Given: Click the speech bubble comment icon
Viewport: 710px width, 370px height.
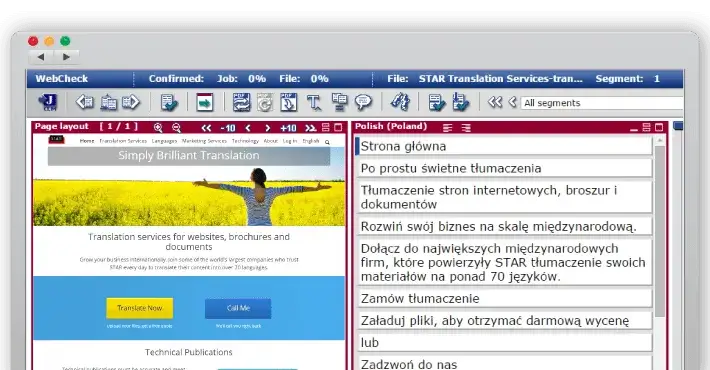Looking at the screenshot, I should point(363,102).
